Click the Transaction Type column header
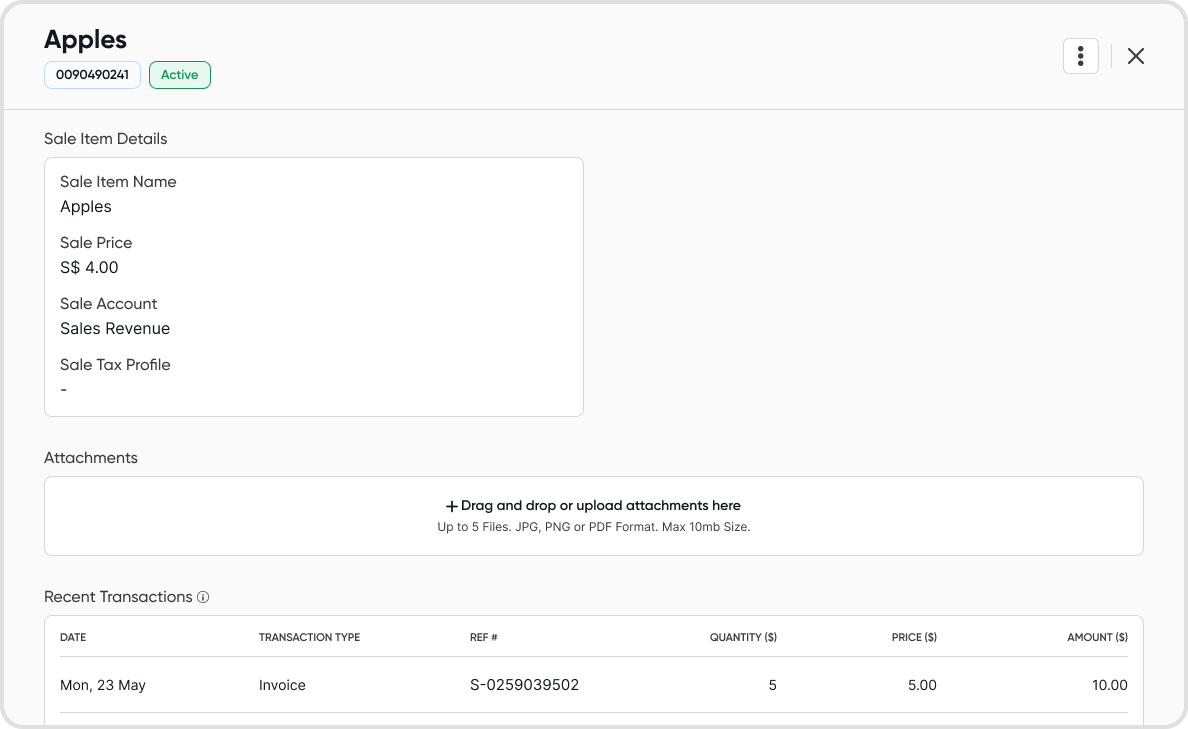1188x729 pixels. pyautogui.click(x=309, y=637)
